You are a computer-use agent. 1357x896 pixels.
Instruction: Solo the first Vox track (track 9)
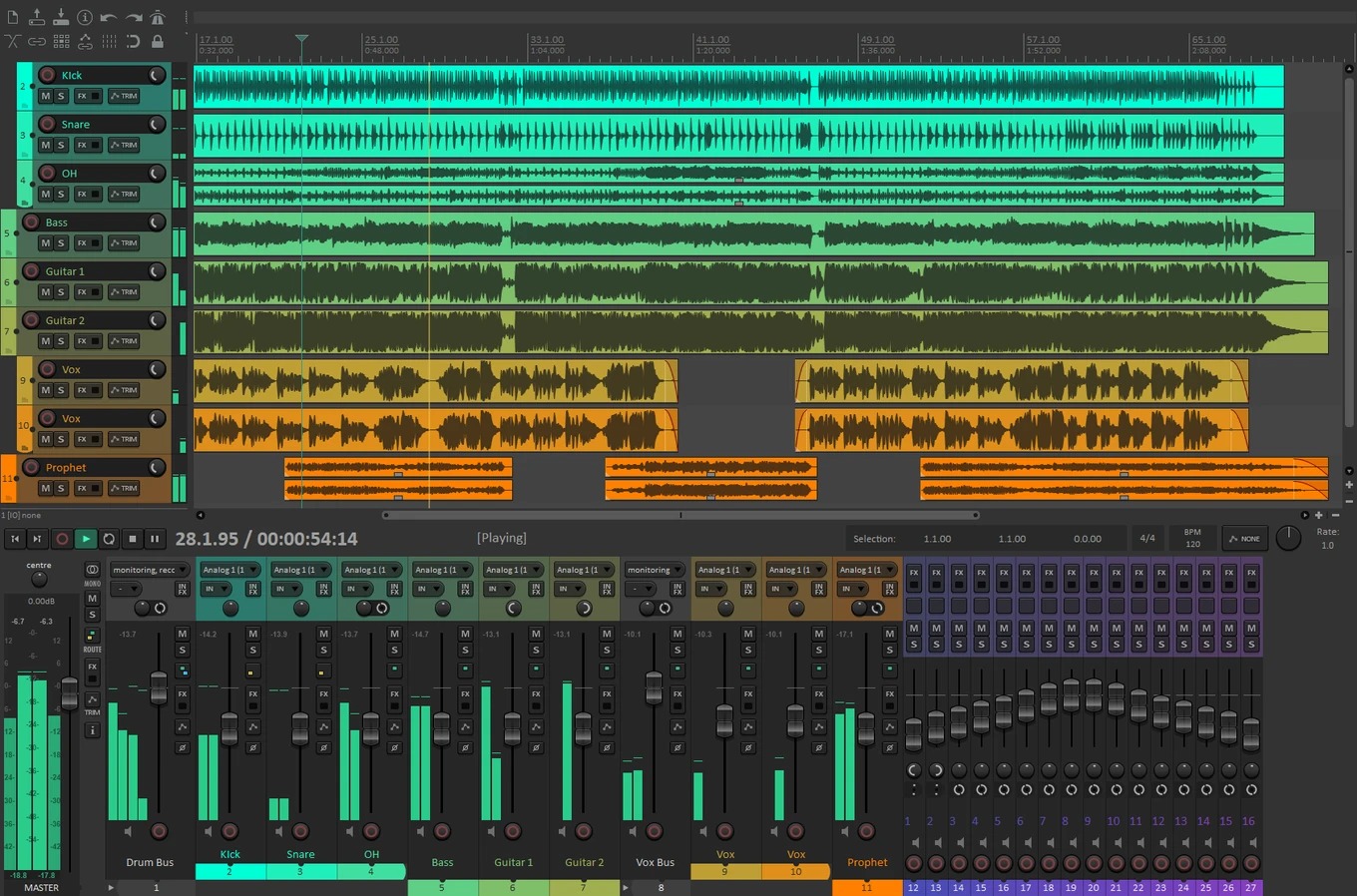tap(61, 390)
